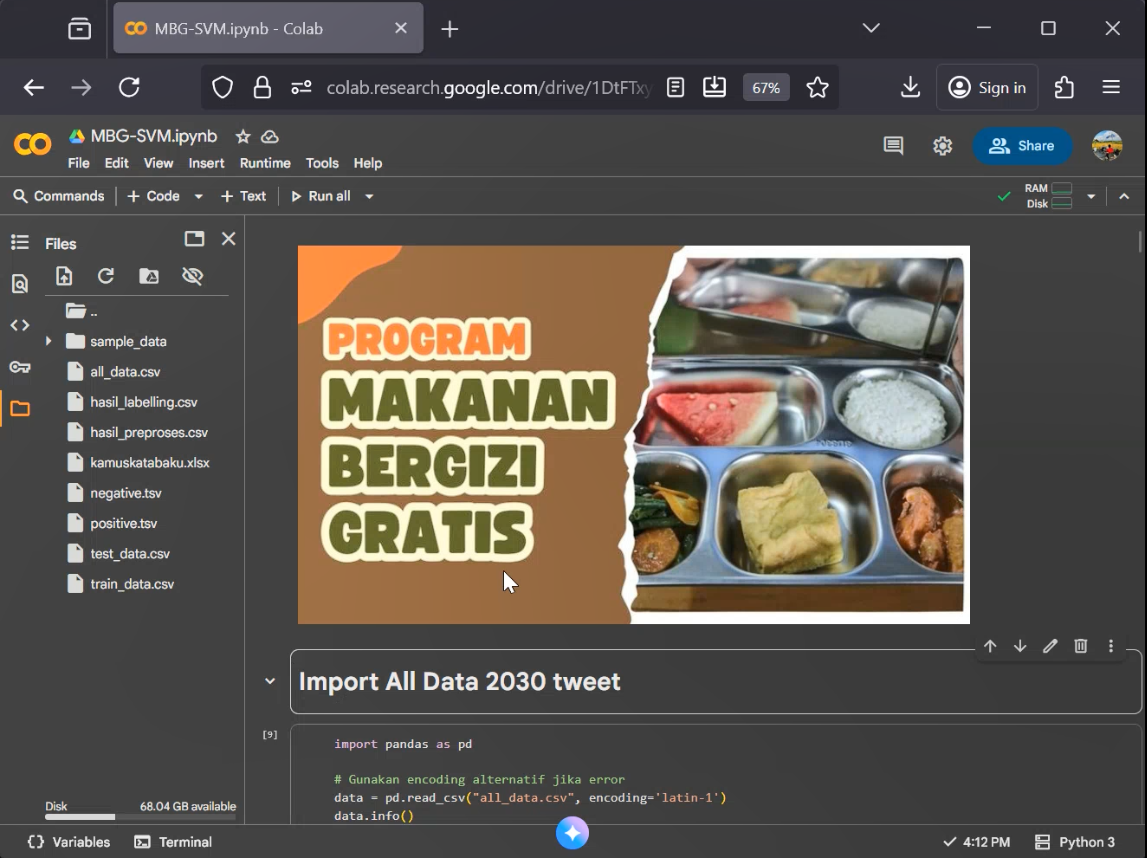Screen dimensions: 1147x858
Task: Click the Mount Google Drive icon
Action: click(149, 276)
